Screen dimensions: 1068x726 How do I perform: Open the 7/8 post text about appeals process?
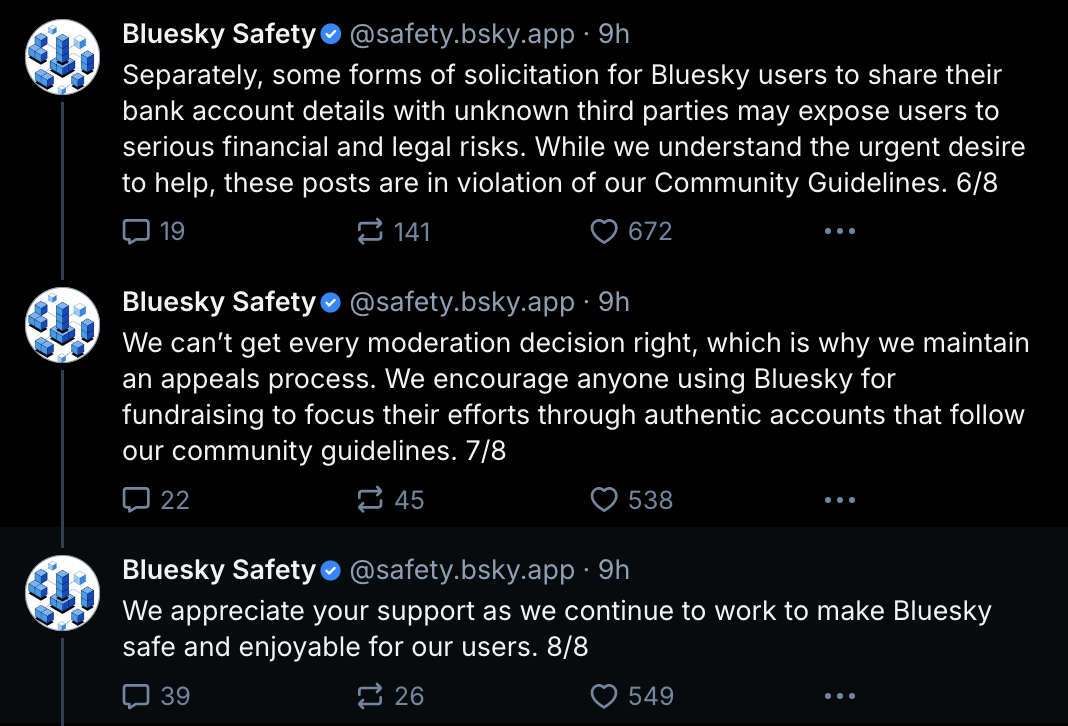click(576, 396)
